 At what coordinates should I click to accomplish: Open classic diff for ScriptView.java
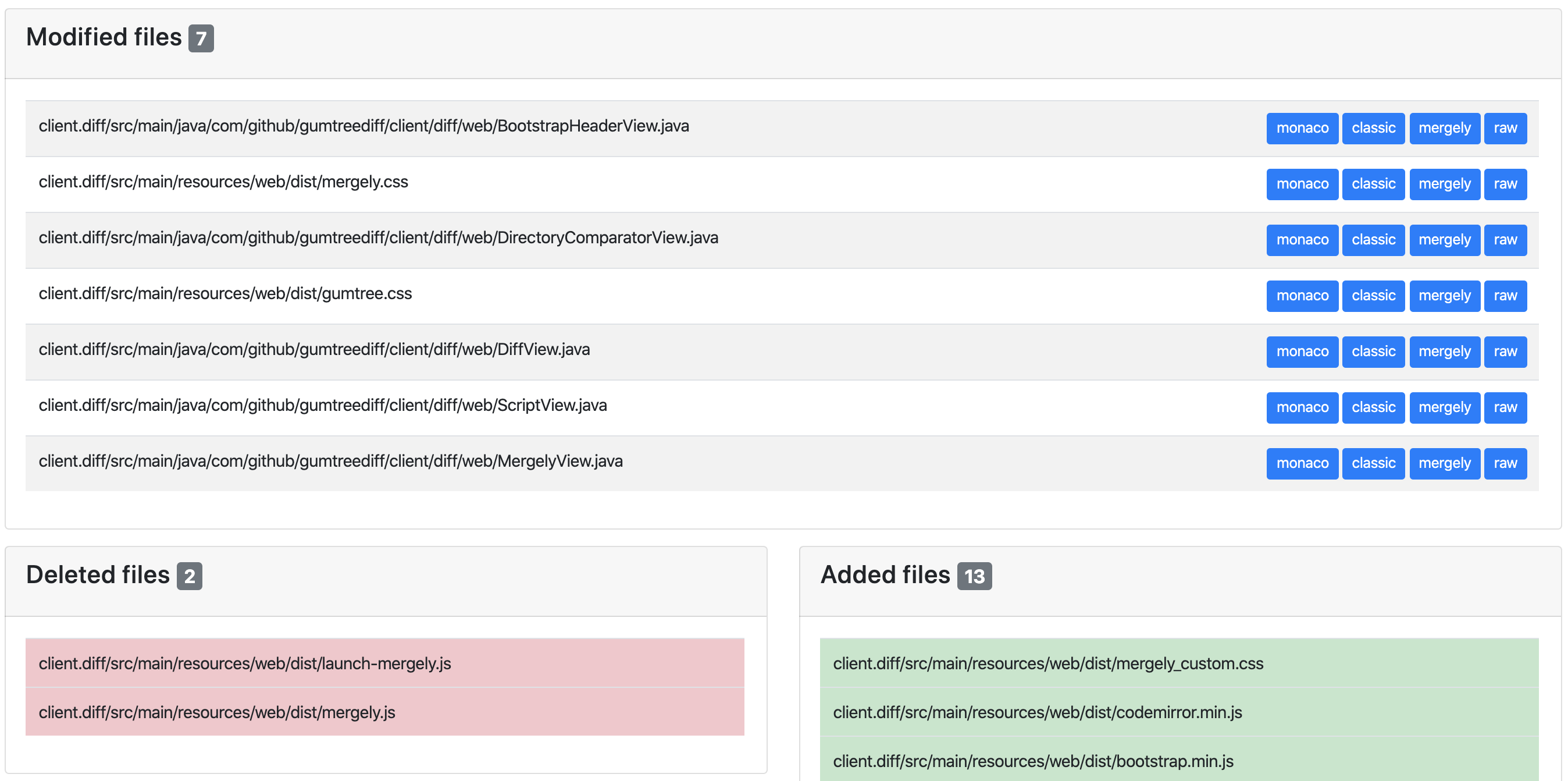point(1373,407)
